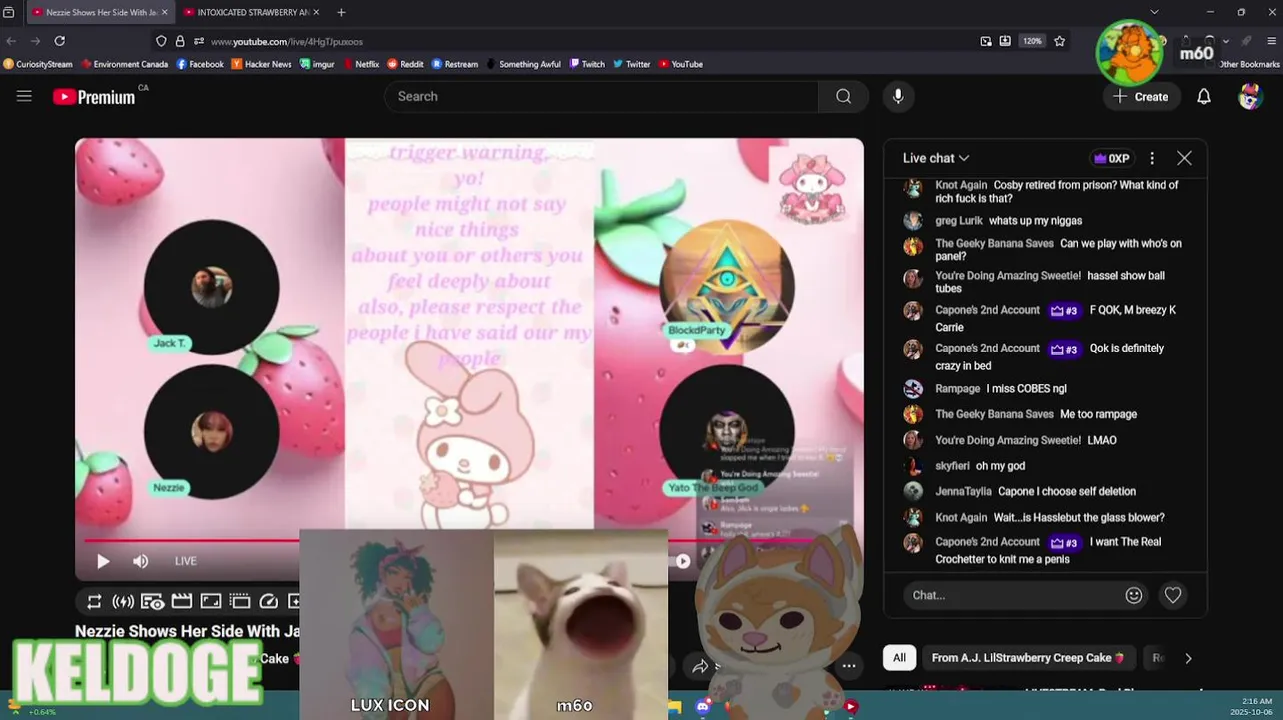Viewport: 1283px width, 720px height.
Task: Click chat username Knot Again about Cosby
Action: pyautogui.click(x=960, y=185)
